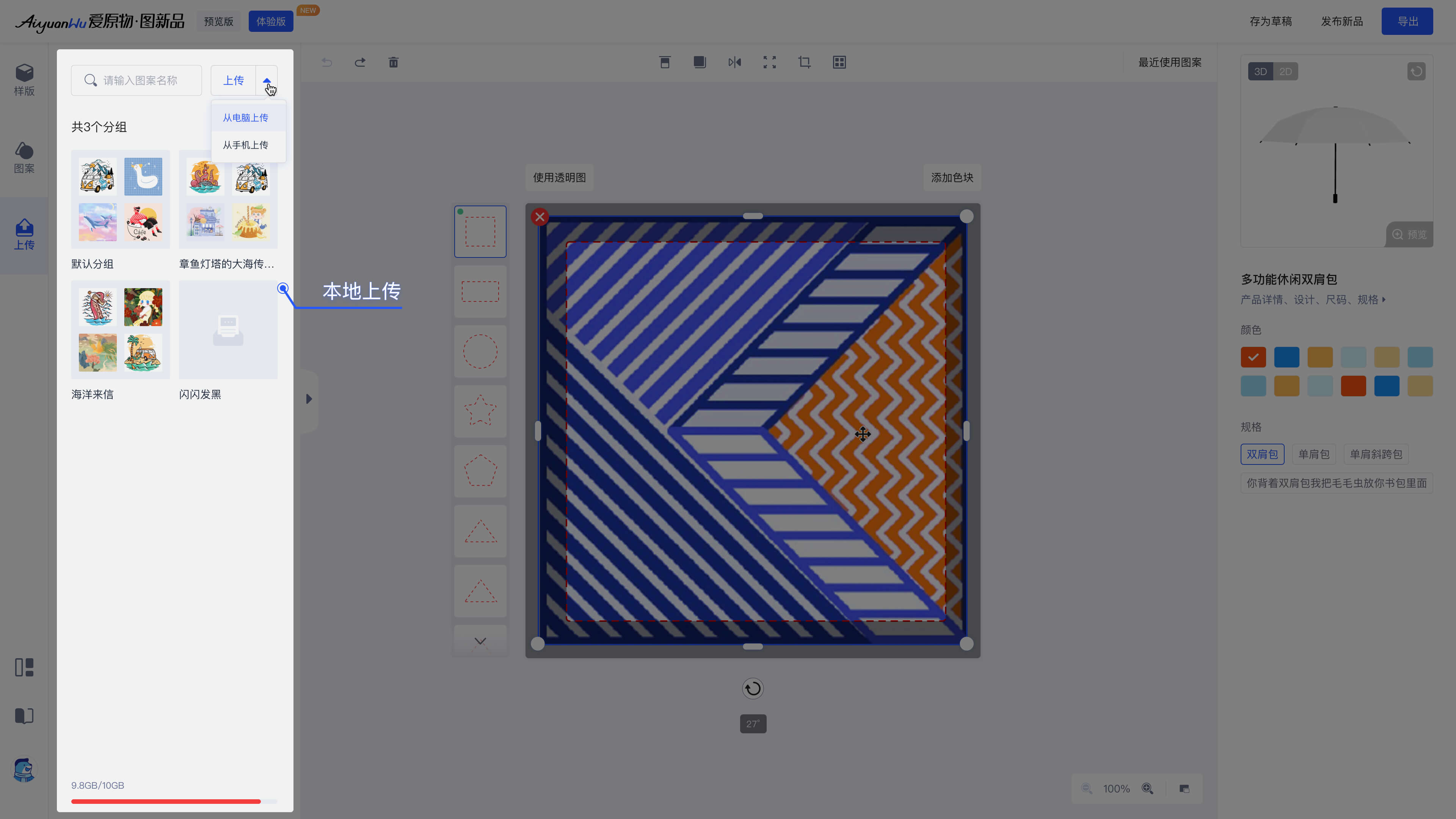
Task: Click the rotate handle below canvas
Action: tap(752, 689)
